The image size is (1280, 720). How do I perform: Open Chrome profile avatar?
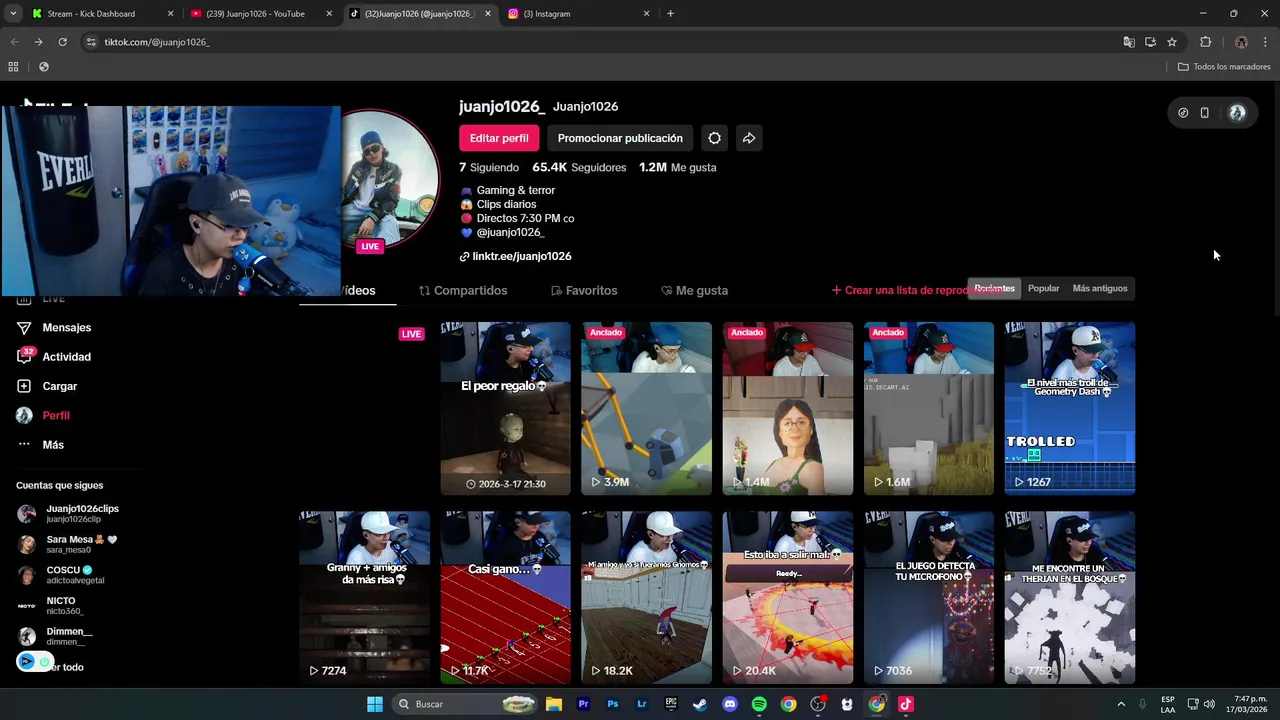click(x=1241, y=42)
